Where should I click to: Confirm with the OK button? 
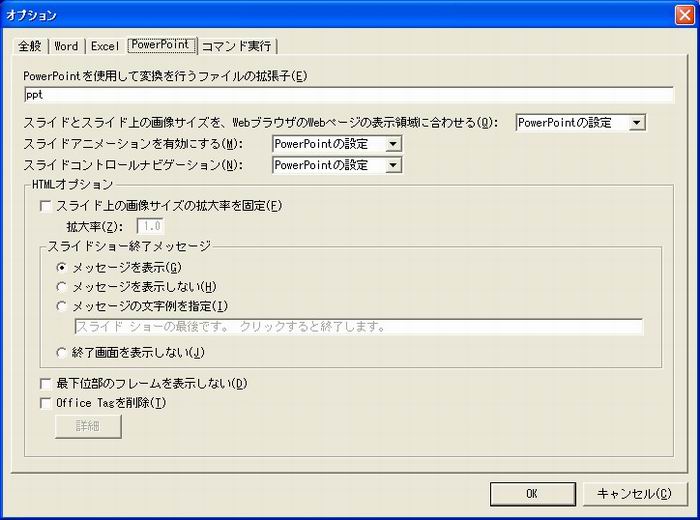click(x=533, y=494)
